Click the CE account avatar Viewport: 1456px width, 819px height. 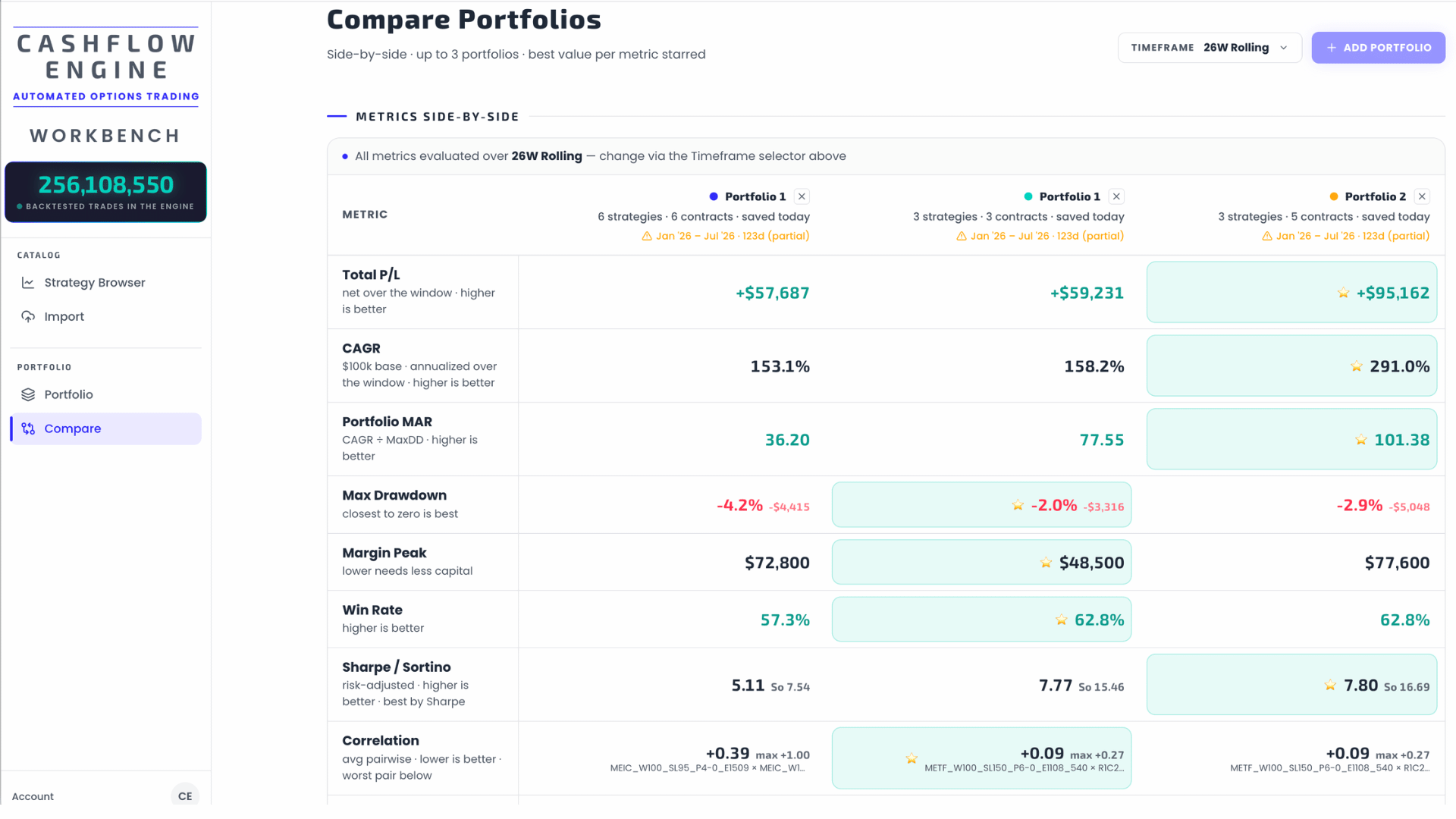tap(185, 795)
